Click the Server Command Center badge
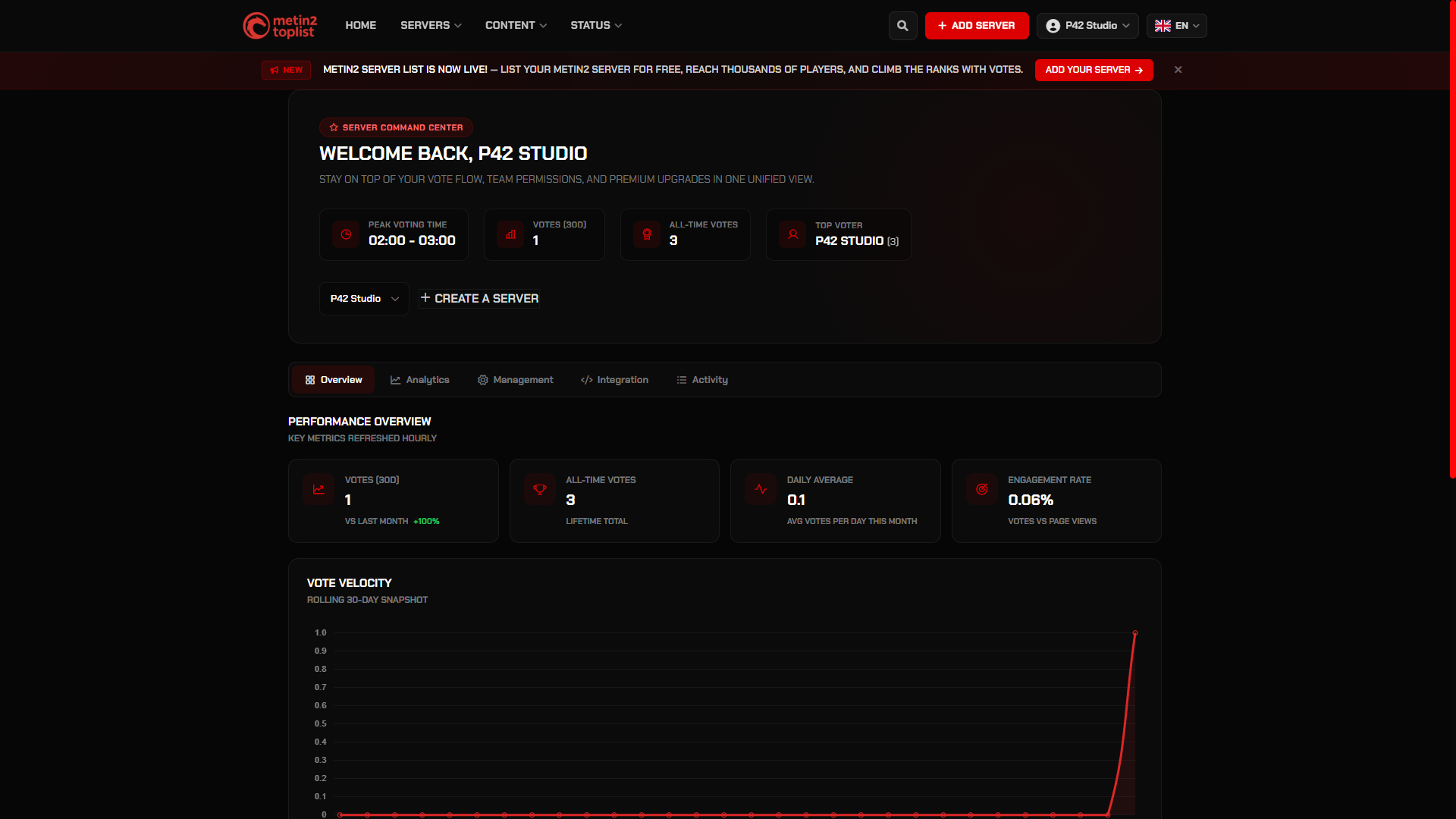This screenshot has height=819, width=1456. [396, 127]
